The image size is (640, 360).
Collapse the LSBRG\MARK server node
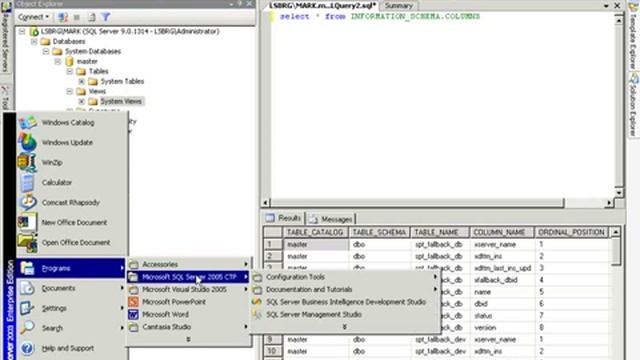[22, 31]
